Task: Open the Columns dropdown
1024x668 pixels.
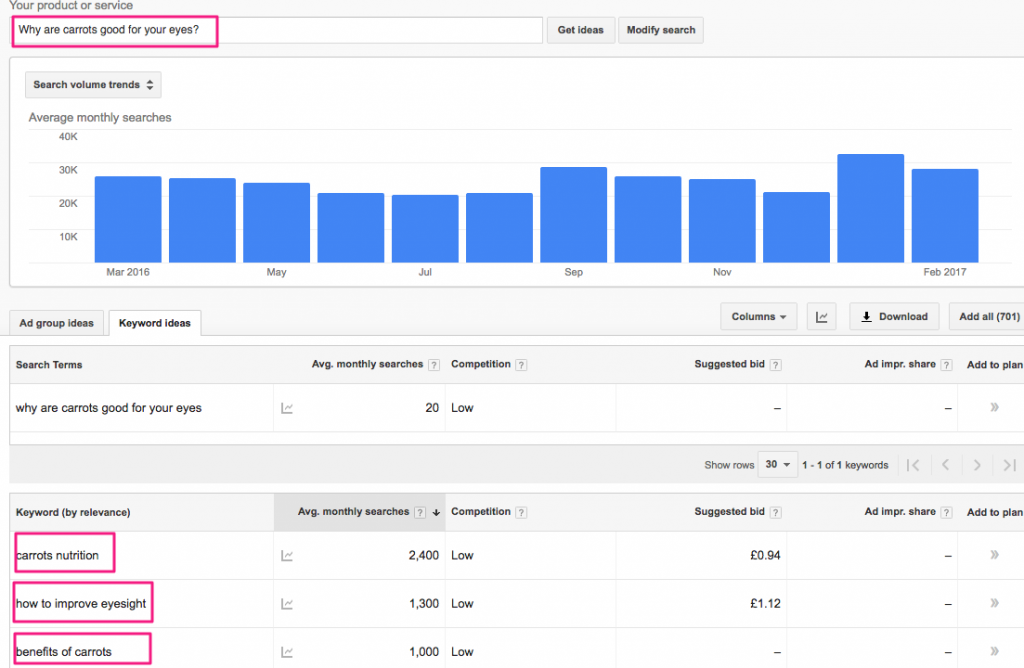Action: coord(758,316)
